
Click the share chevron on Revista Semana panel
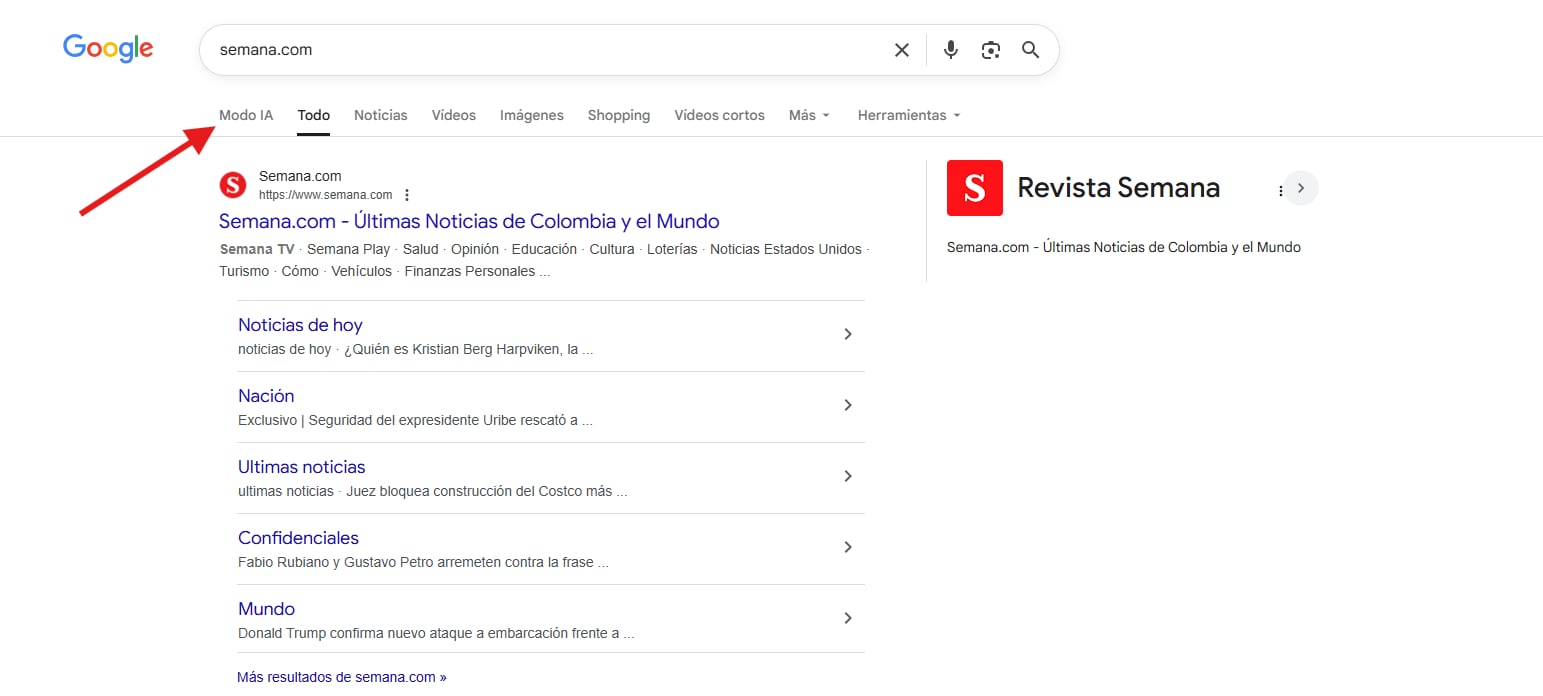1301,187
